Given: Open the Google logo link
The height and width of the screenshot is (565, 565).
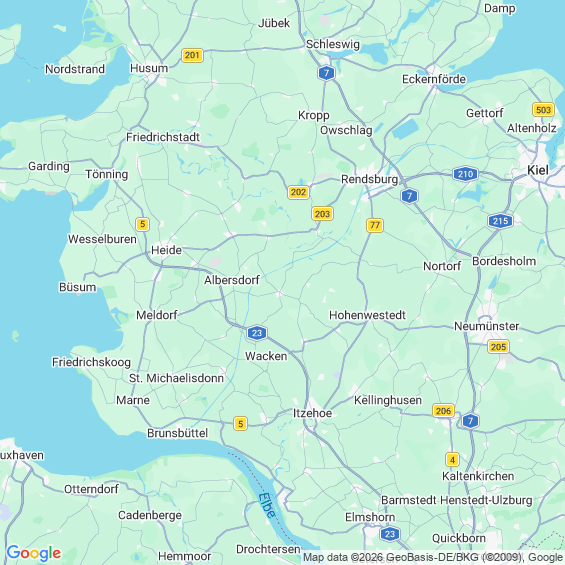Looking at the screenshot, I should point(34,553).
